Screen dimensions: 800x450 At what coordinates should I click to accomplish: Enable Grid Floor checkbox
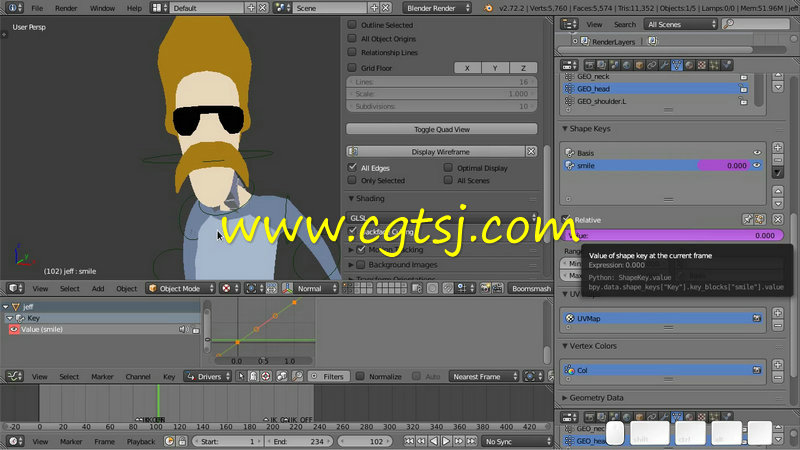(x=352, y=67)
